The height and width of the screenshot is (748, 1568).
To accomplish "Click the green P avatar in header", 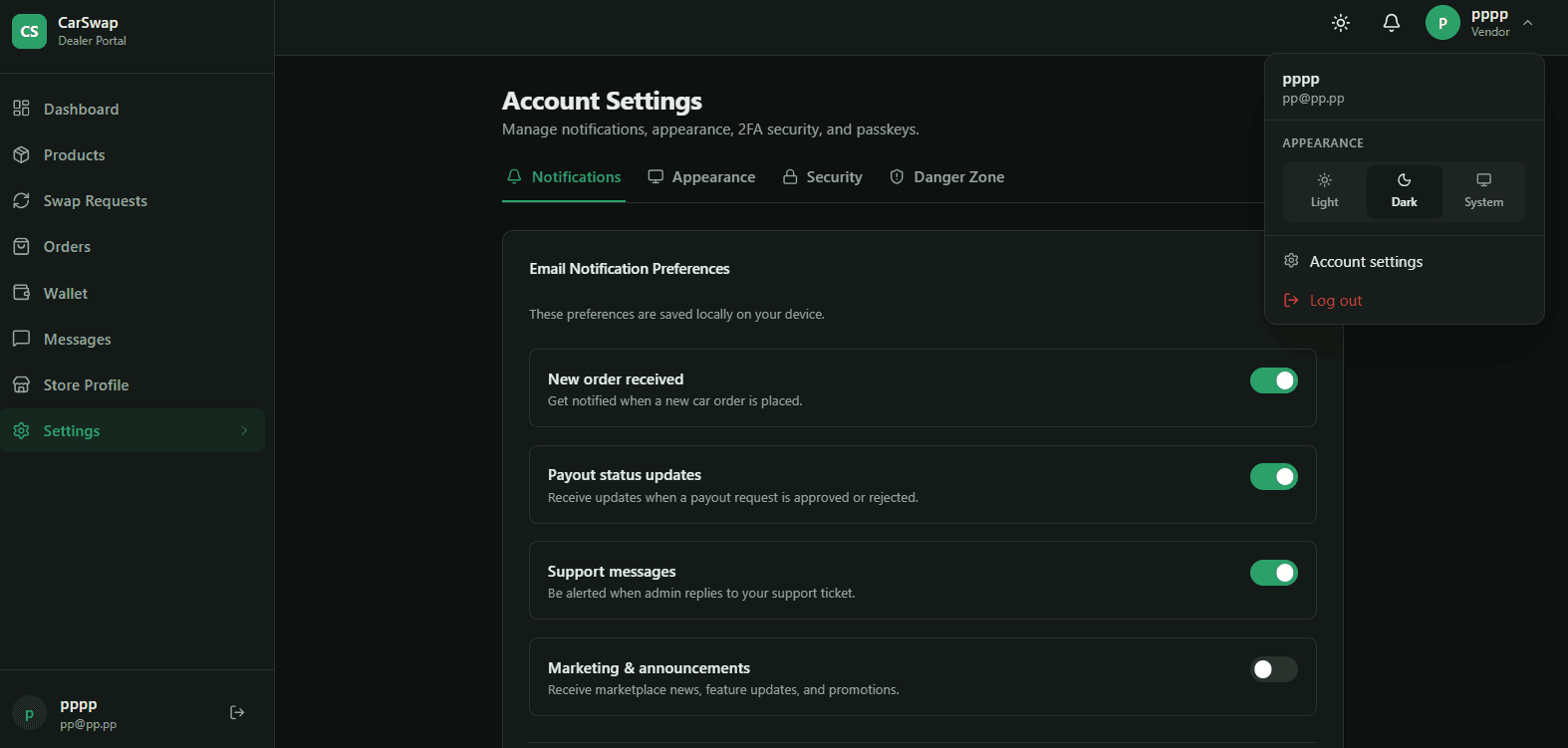I will (1442, 23).
